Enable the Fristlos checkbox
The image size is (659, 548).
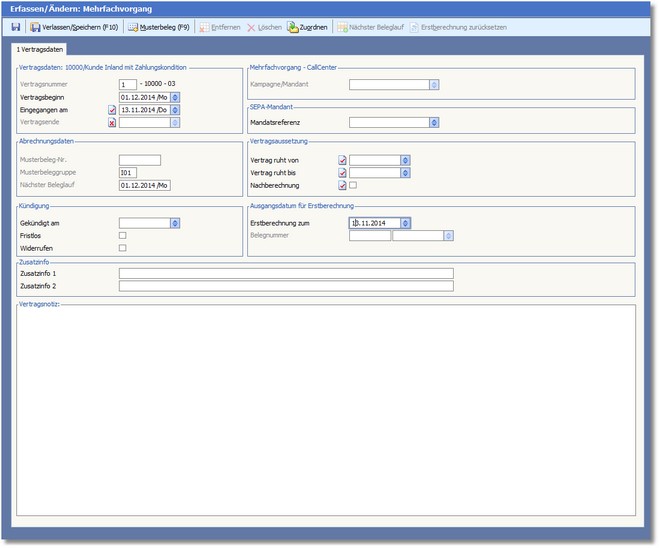coord(123,235)
